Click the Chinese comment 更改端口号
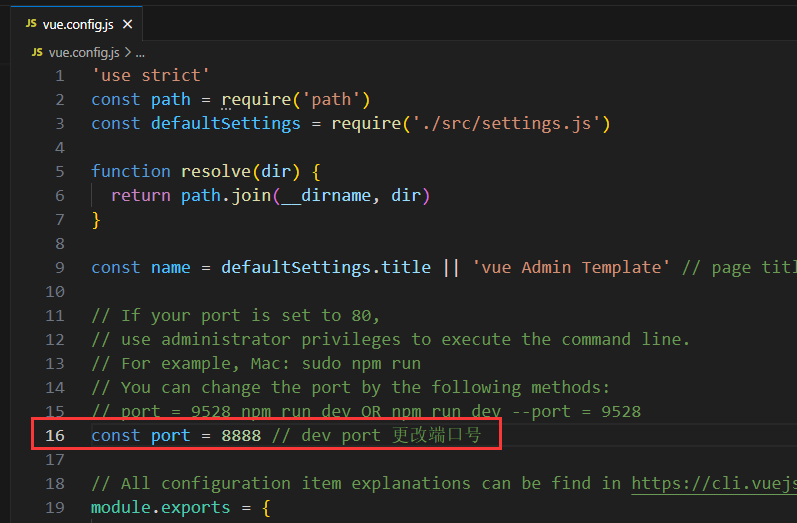The width and height of the screenshot is (797, 523). click(436, 435)
